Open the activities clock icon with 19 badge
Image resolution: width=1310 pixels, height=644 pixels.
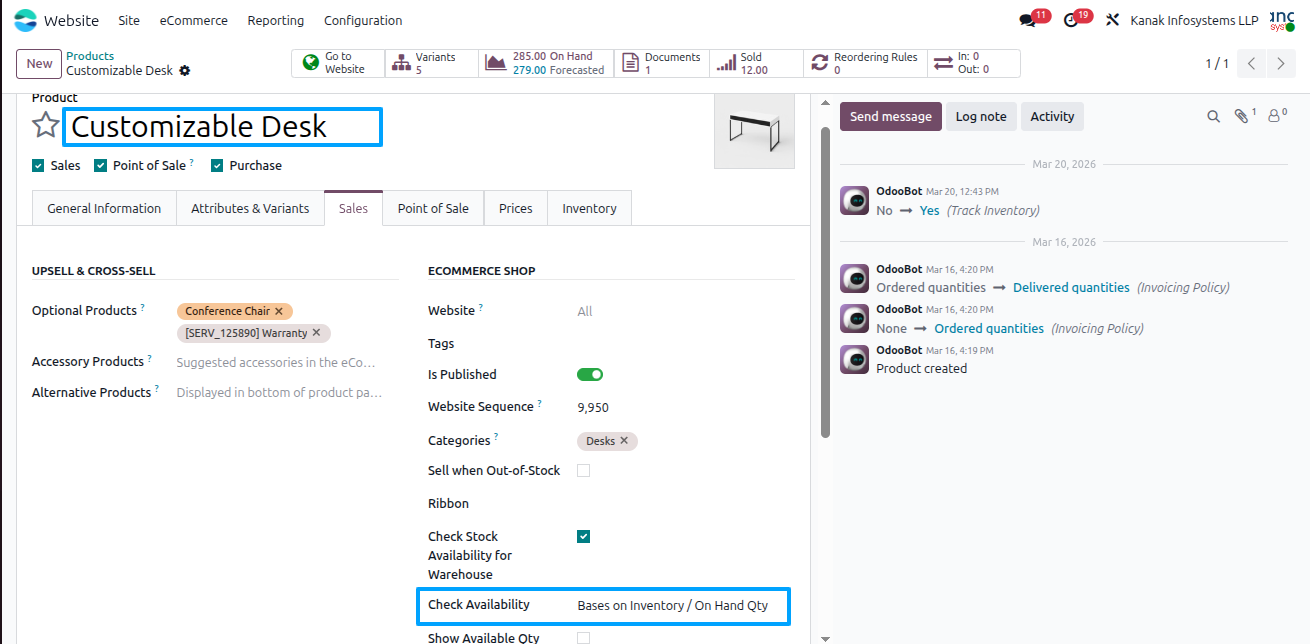tap(1071, 20)
